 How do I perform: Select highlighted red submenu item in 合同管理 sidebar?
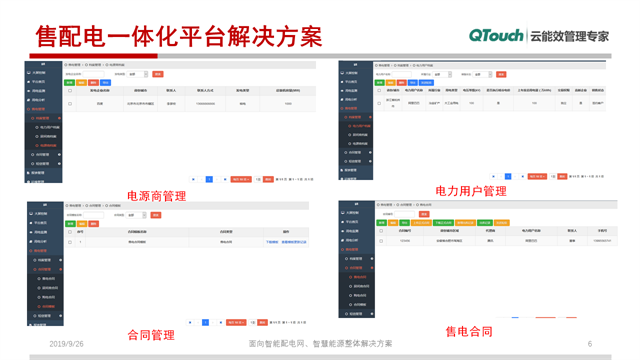click(46, 307)
